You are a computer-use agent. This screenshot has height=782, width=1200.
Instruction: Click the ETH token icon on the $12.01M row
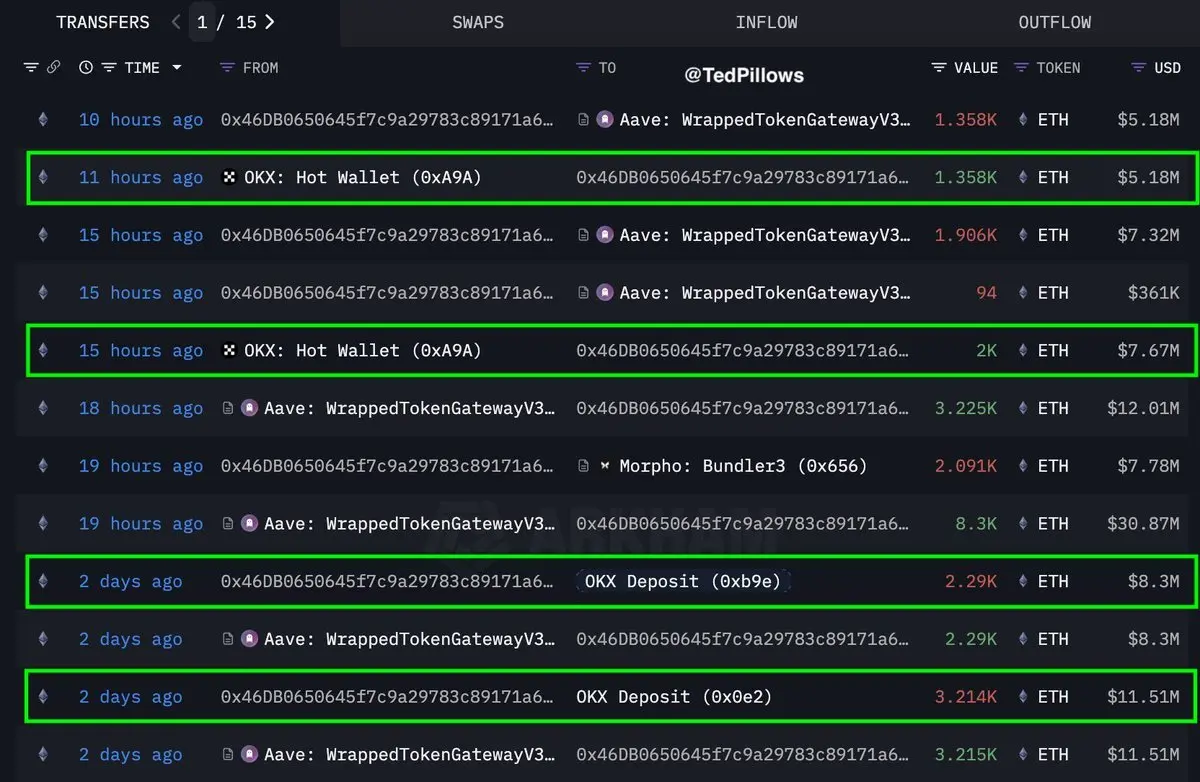pos(1023,409)
